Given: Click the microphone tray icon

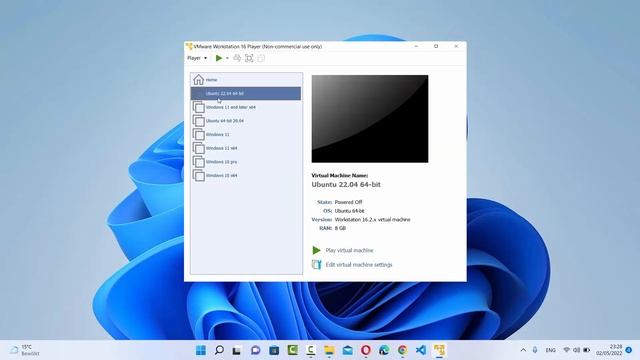Looking at the screenshot, I should click(535, 350).
